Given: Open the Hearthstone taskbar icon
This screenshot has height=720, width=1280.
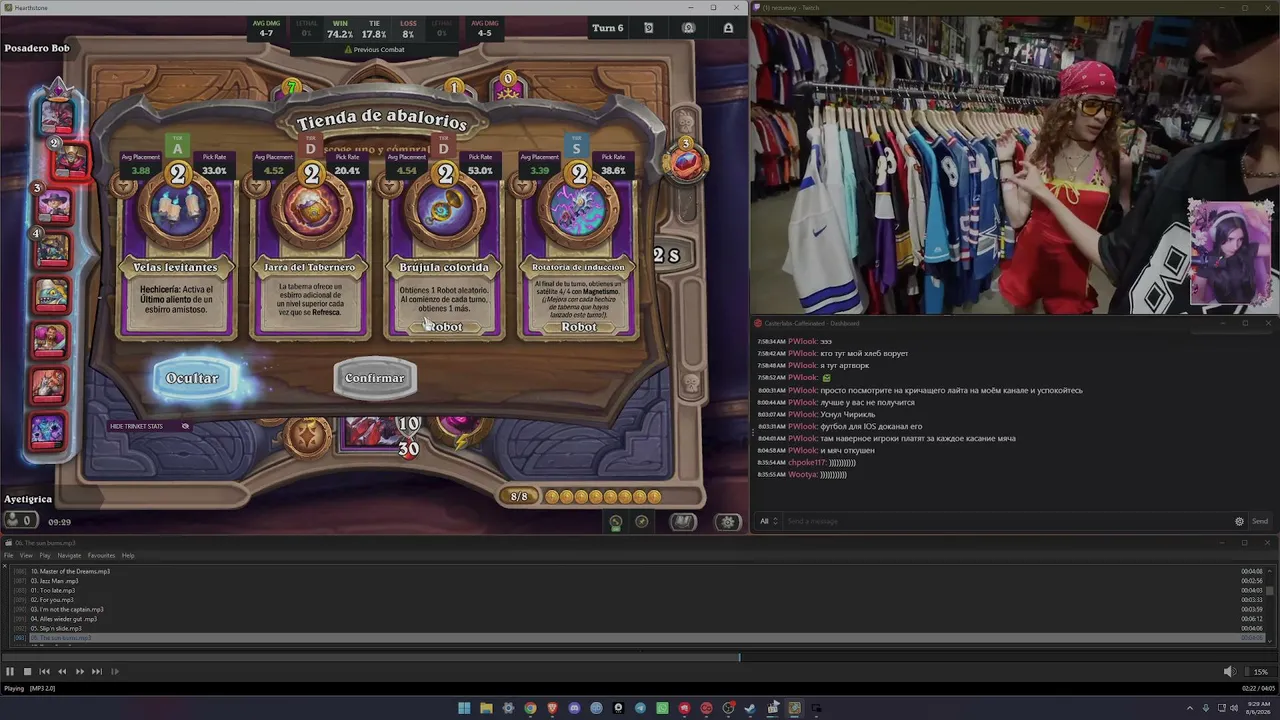Looking at the screenshot, I should coord(794,708).
